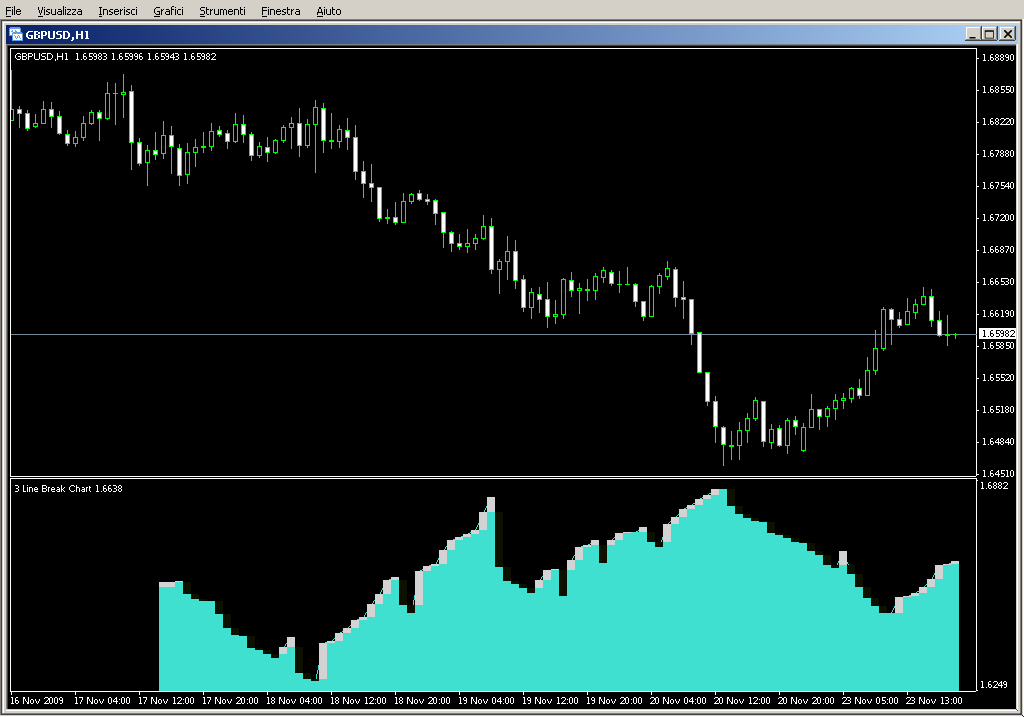Close the GBPUSD,H1 chart window
Viewport: 1024px width, 717px height.
1008,34
